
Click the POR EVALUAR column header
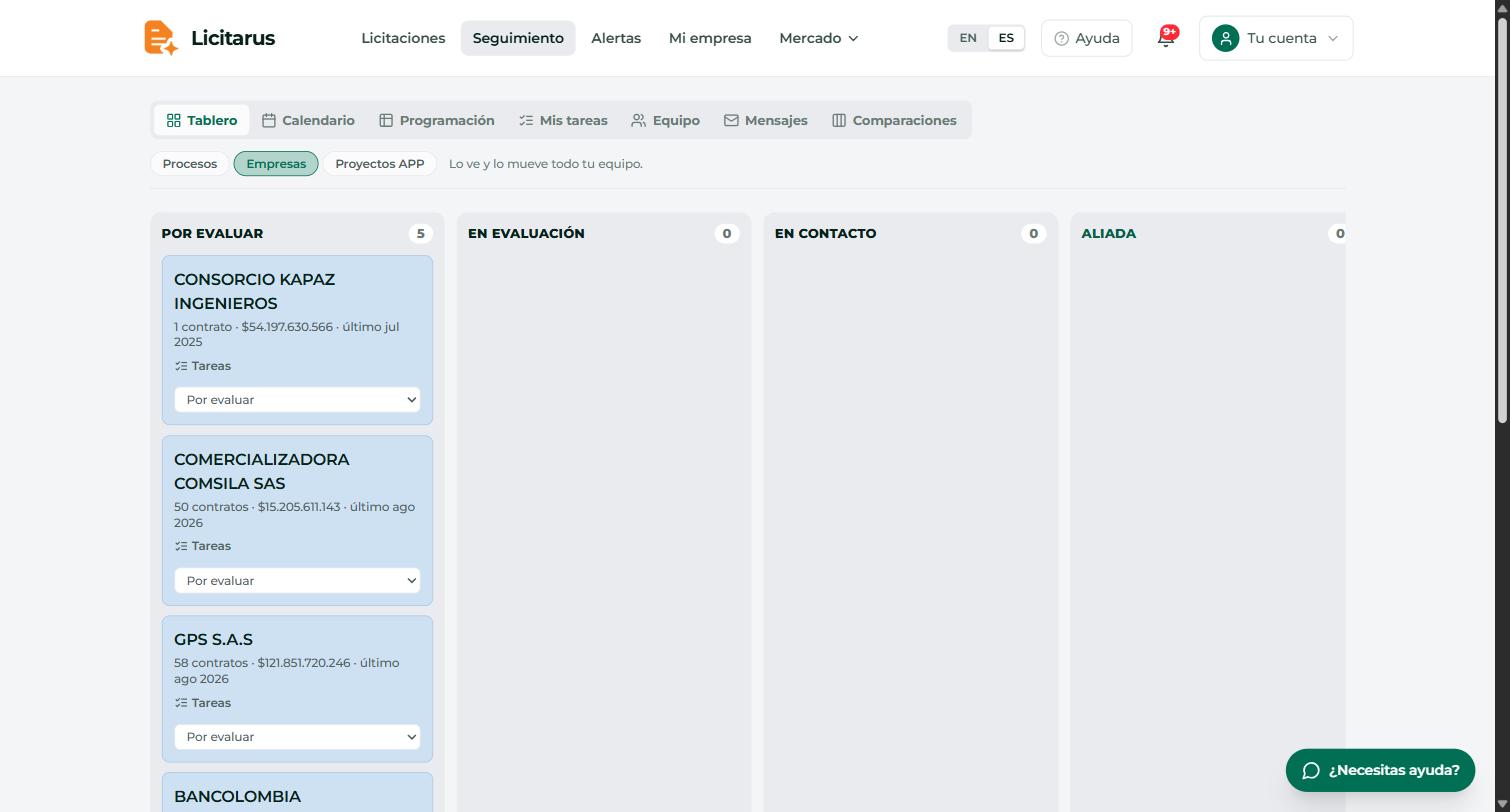(x=212, y=233)
